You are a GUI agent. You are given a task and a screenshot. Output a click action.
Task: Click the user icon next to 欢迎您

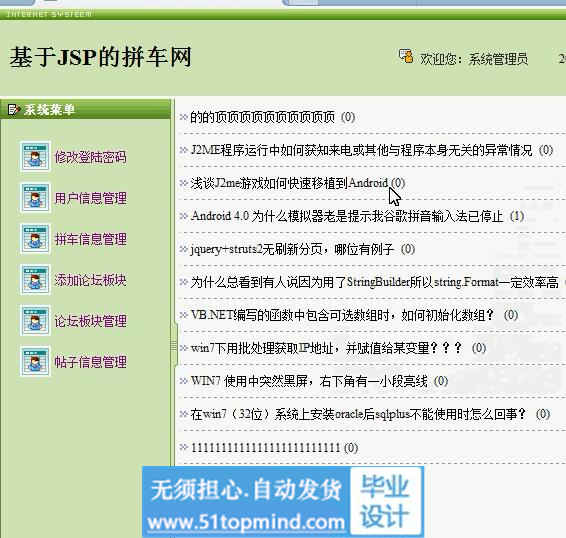[x=406, y=56]
